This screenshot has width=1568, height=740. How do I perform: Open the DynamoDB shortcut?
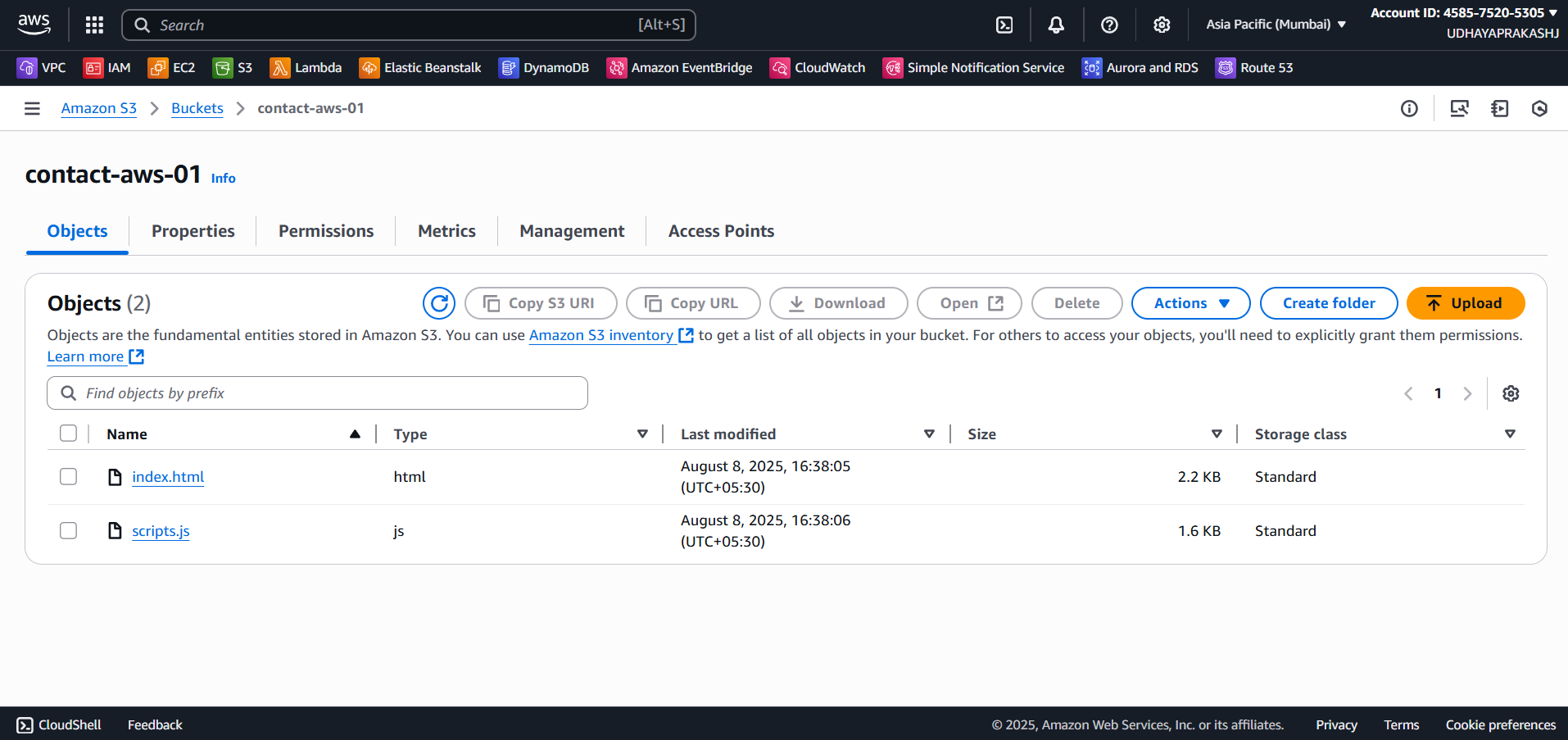pyautogui.click(x=544, y=68)
